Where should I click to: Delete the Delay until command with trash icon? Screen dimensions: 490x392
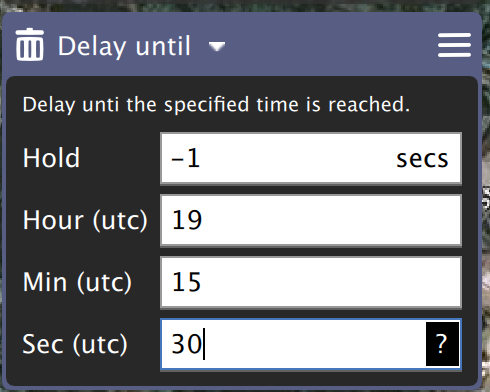click(30, 44)
